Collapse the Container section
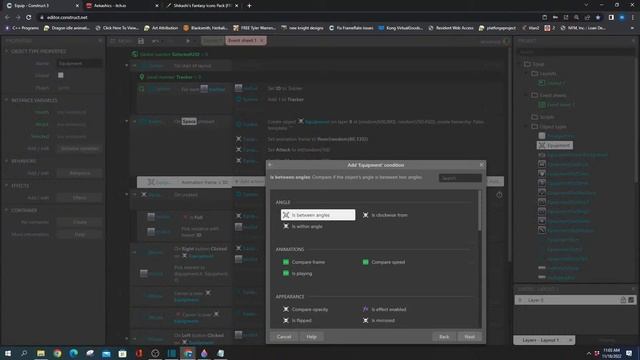Screen dimensions: 640x360 [x=7, y=210]
